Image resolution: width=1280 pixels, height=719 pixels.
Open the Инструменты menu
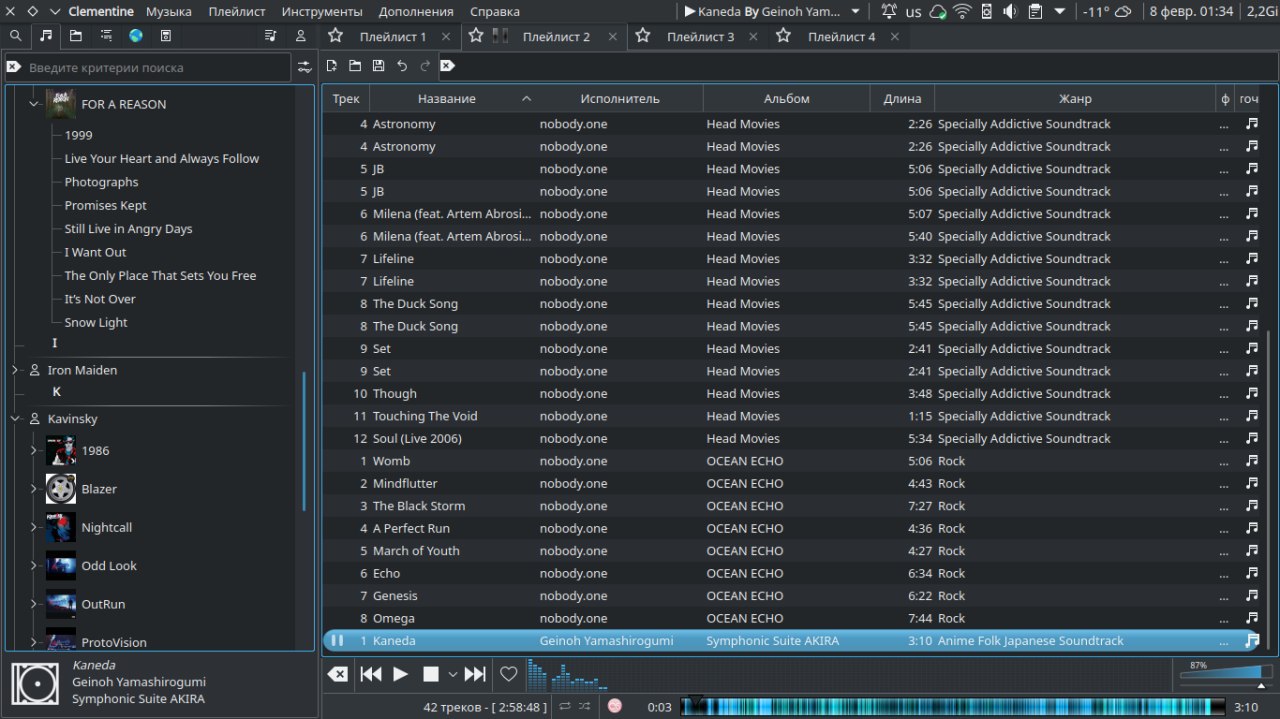[322, 12]
